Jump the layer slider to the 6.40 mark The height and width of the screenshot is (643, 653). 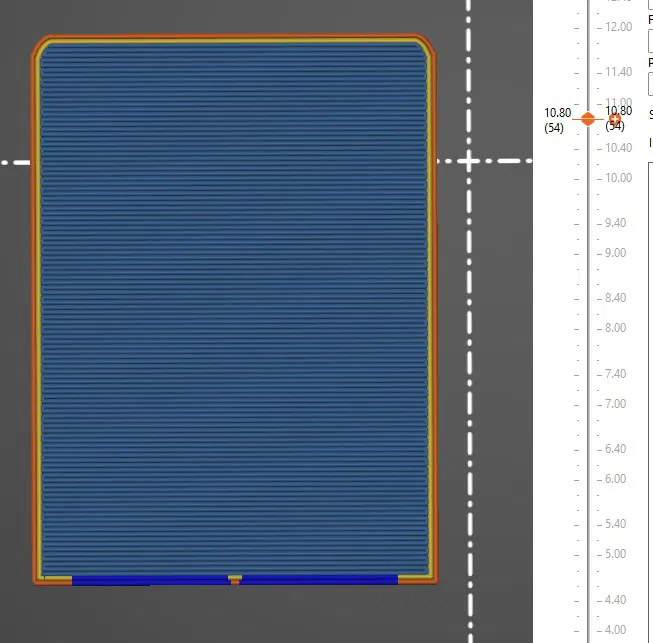click(x=616, y=449)
